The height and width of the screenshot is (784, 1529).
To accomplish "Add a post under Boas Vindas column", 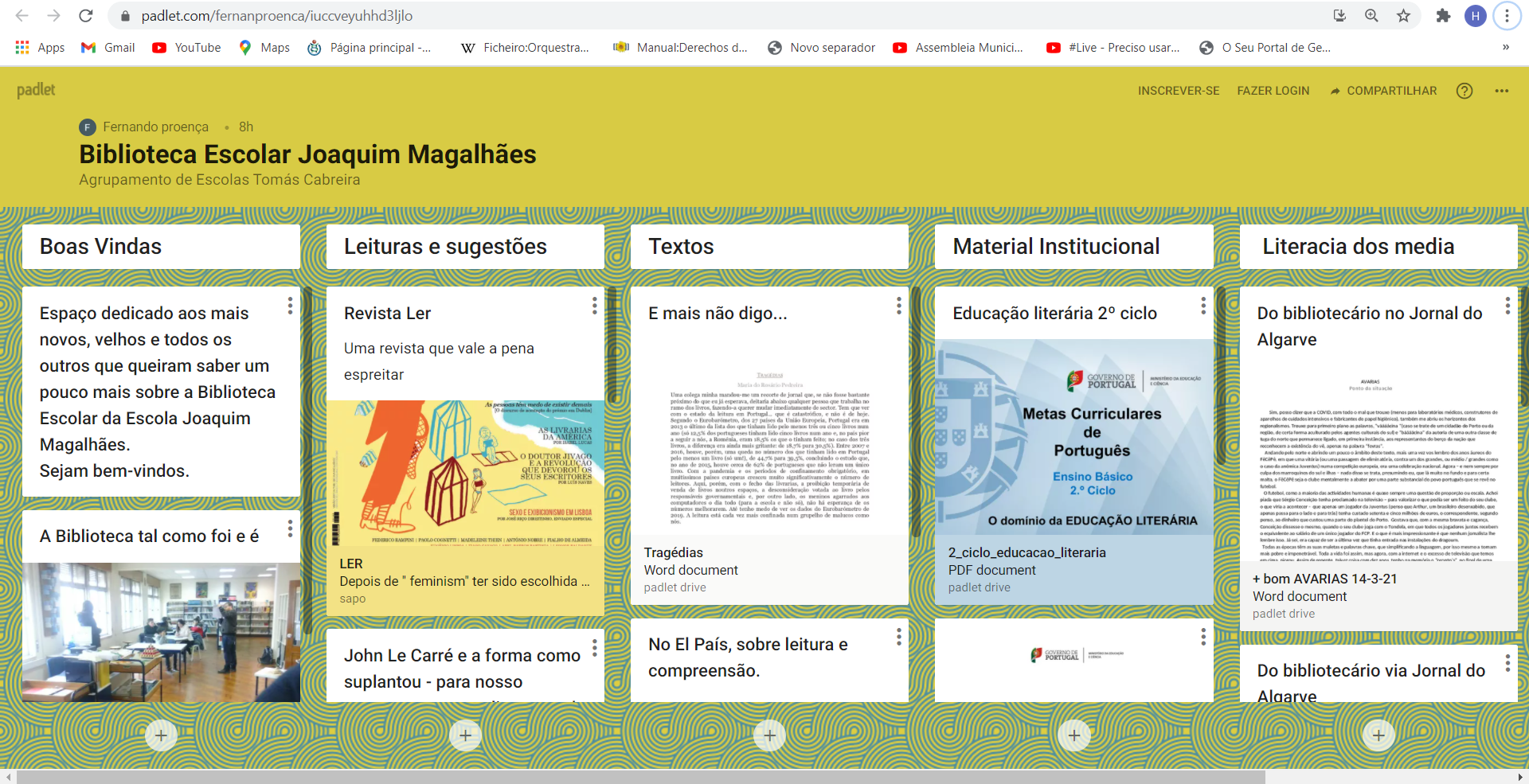I will pyautogui.click(x=161, y=735).
